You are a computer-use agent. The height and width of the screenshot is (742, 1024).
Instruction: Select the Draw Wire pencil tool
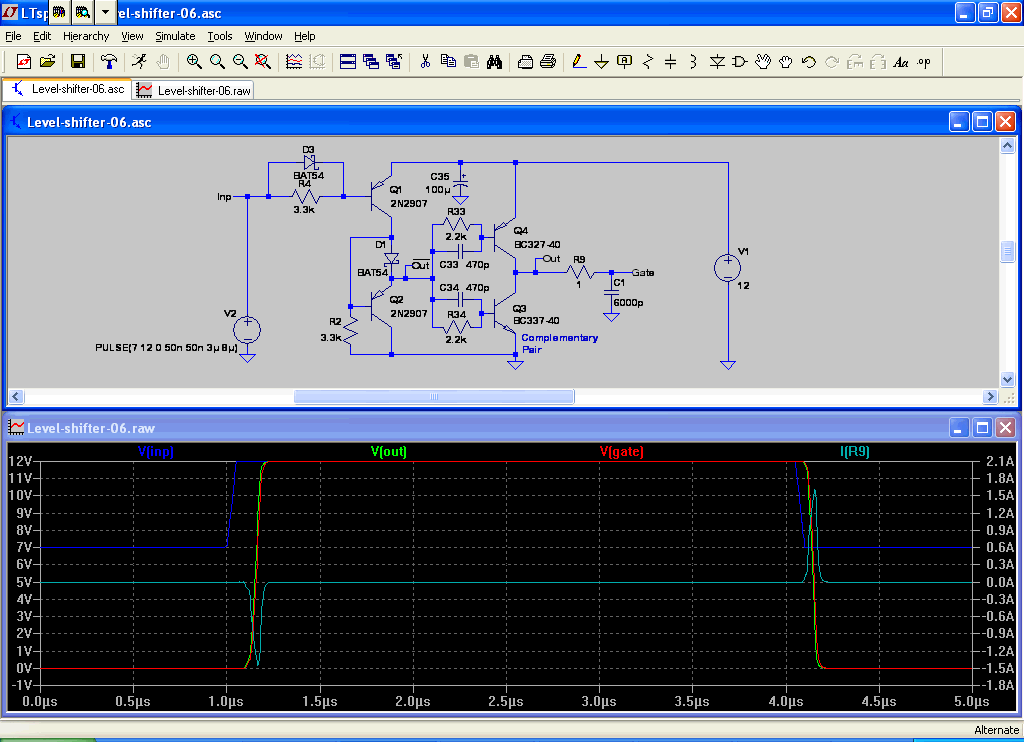click(x=578, y=61)
